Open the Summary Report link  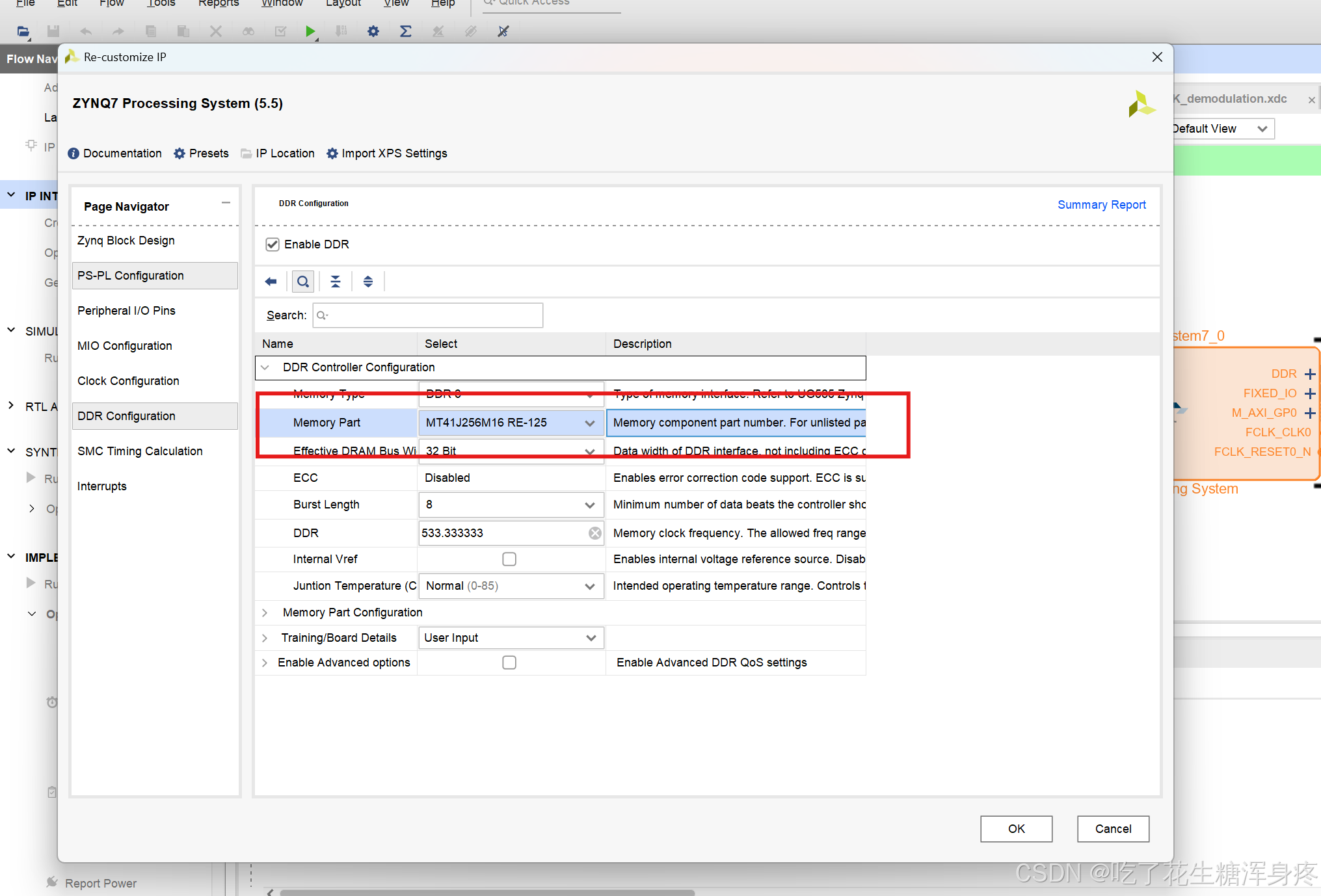(x=1101, y=205)
